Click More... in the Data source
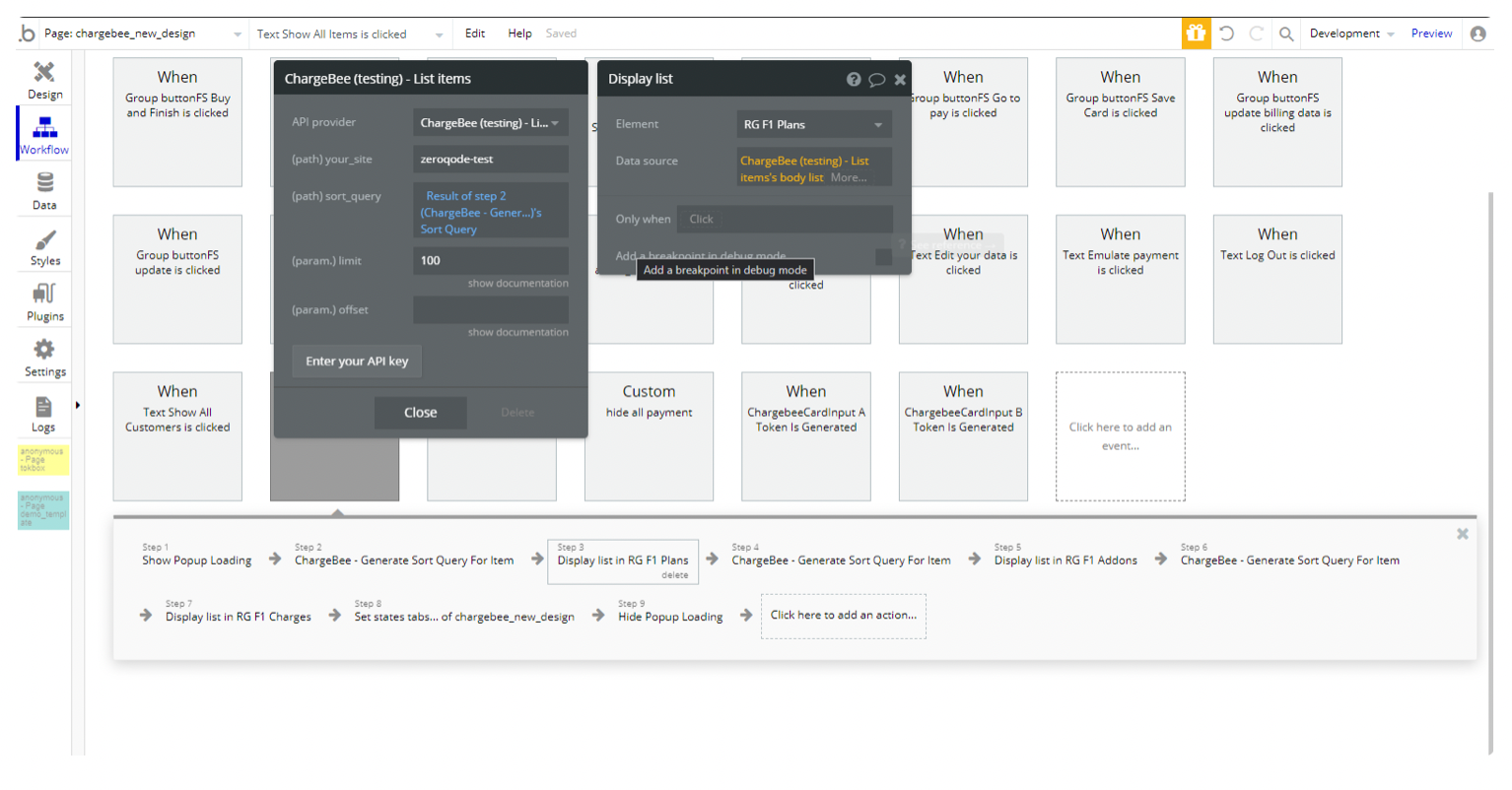Screen dimensions: 1512x790 point(849,178)
